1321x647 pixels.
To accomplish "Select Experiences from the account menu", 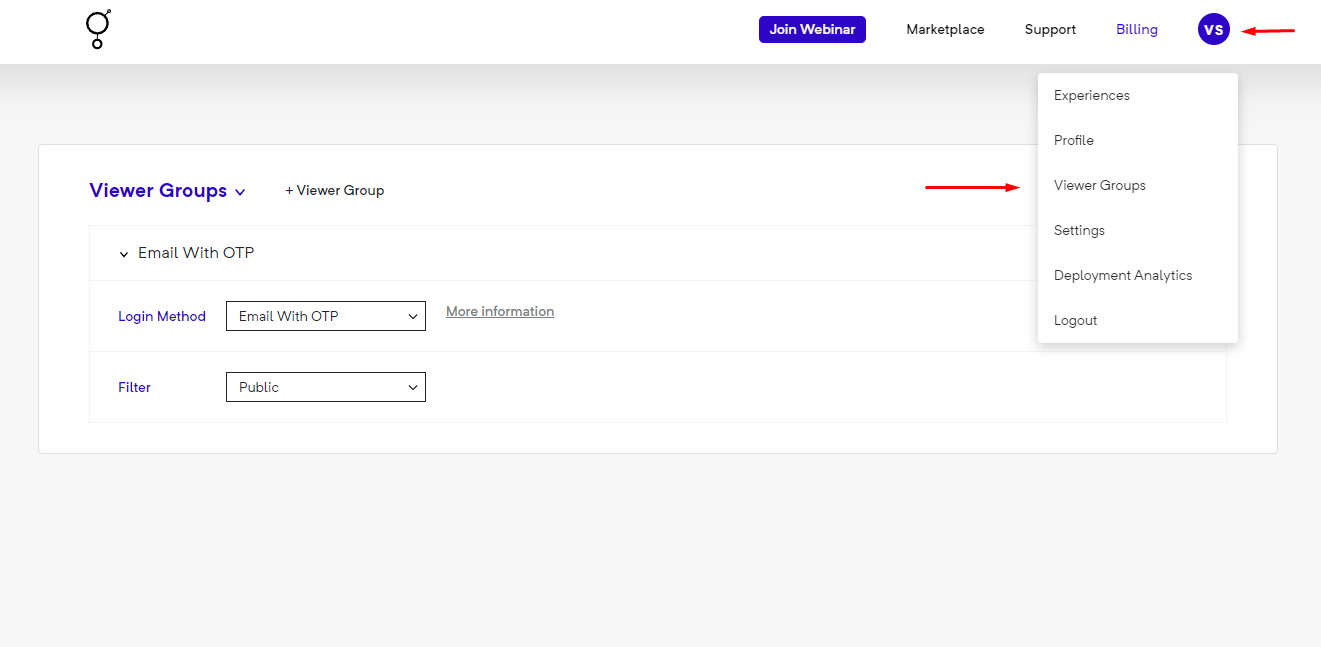I will click(1091, 95).
